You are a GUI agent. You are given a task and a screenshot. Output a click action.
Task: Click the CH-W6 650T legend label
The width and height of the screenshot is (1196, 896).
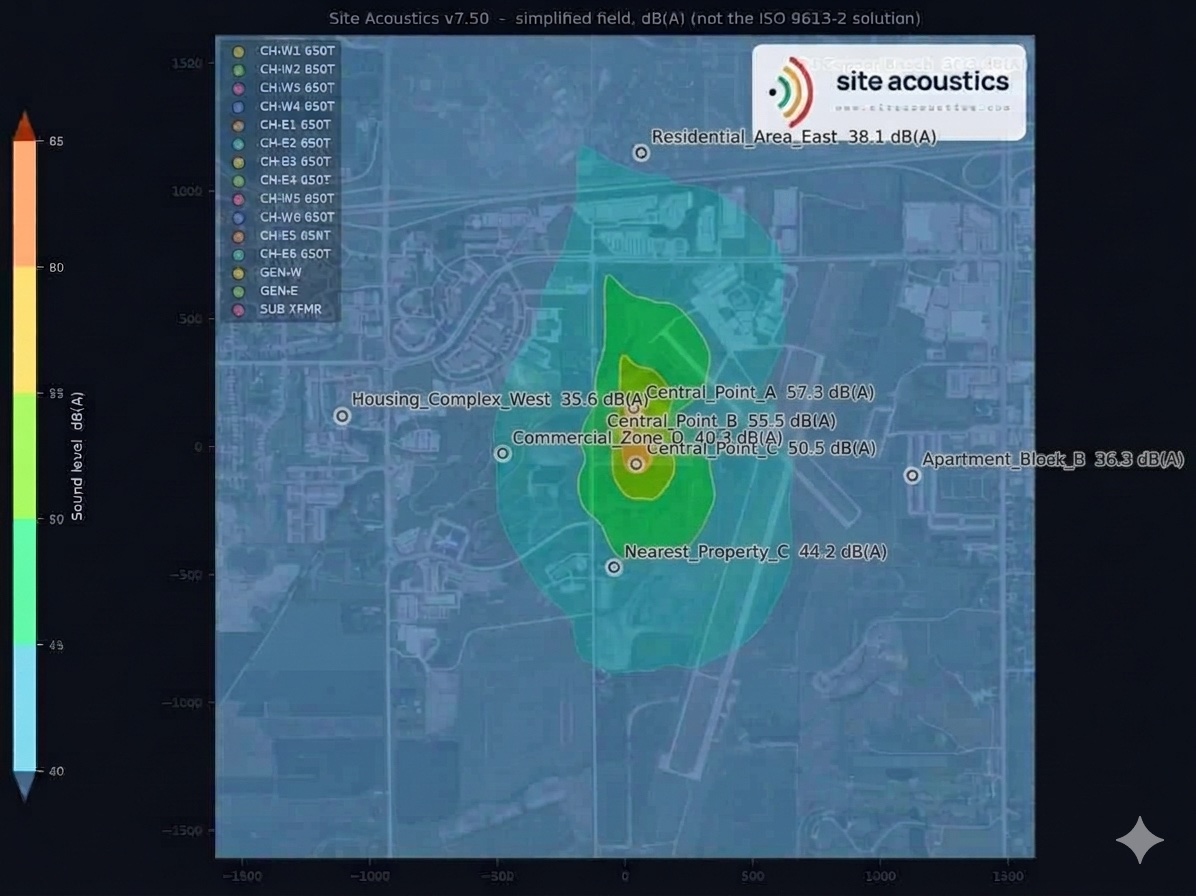tap(297, 217)
